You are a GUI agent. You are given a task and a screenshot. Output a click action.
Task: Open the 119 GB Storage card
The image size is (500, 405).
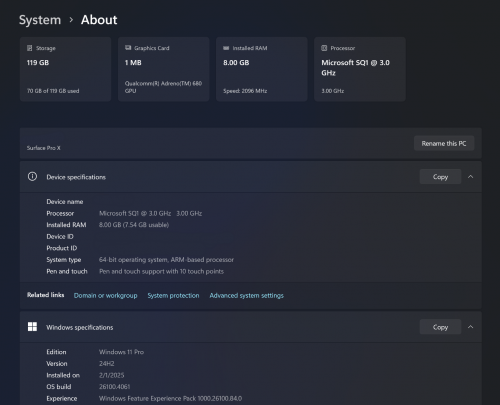point(65,69)
